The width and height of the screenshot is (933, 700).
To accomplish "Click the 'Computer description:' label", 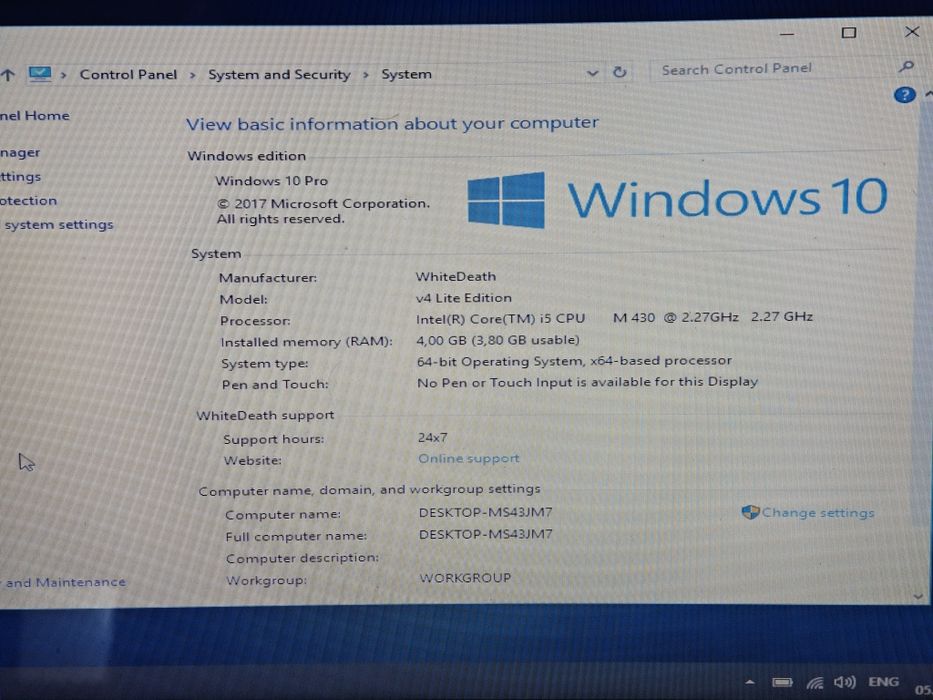I will coord(302,558).
